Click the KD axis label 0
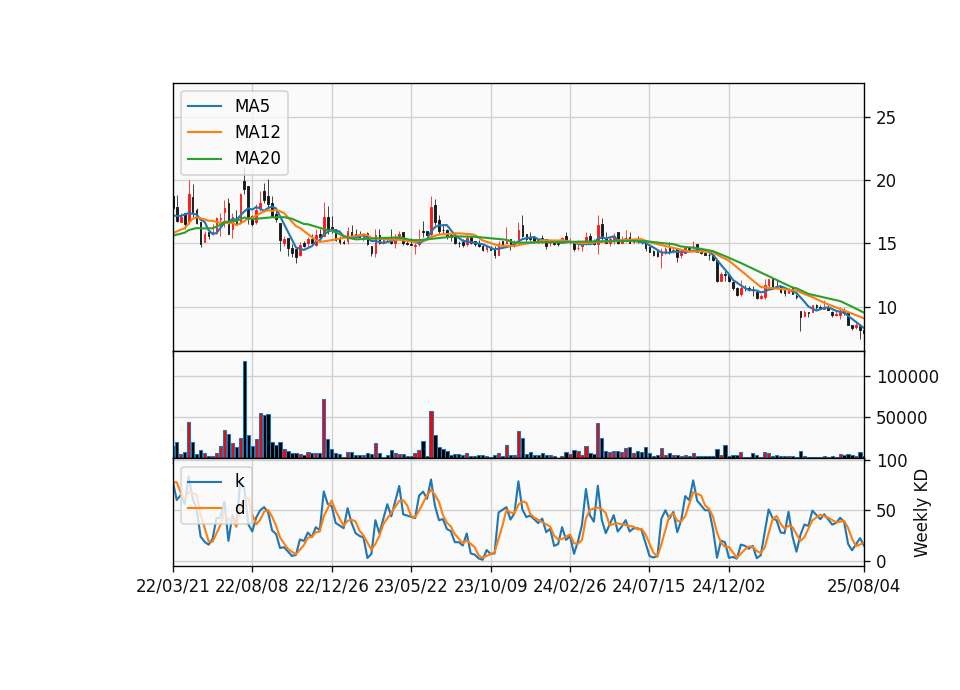The height and width of the screenshot is (690, 960). 881,561
